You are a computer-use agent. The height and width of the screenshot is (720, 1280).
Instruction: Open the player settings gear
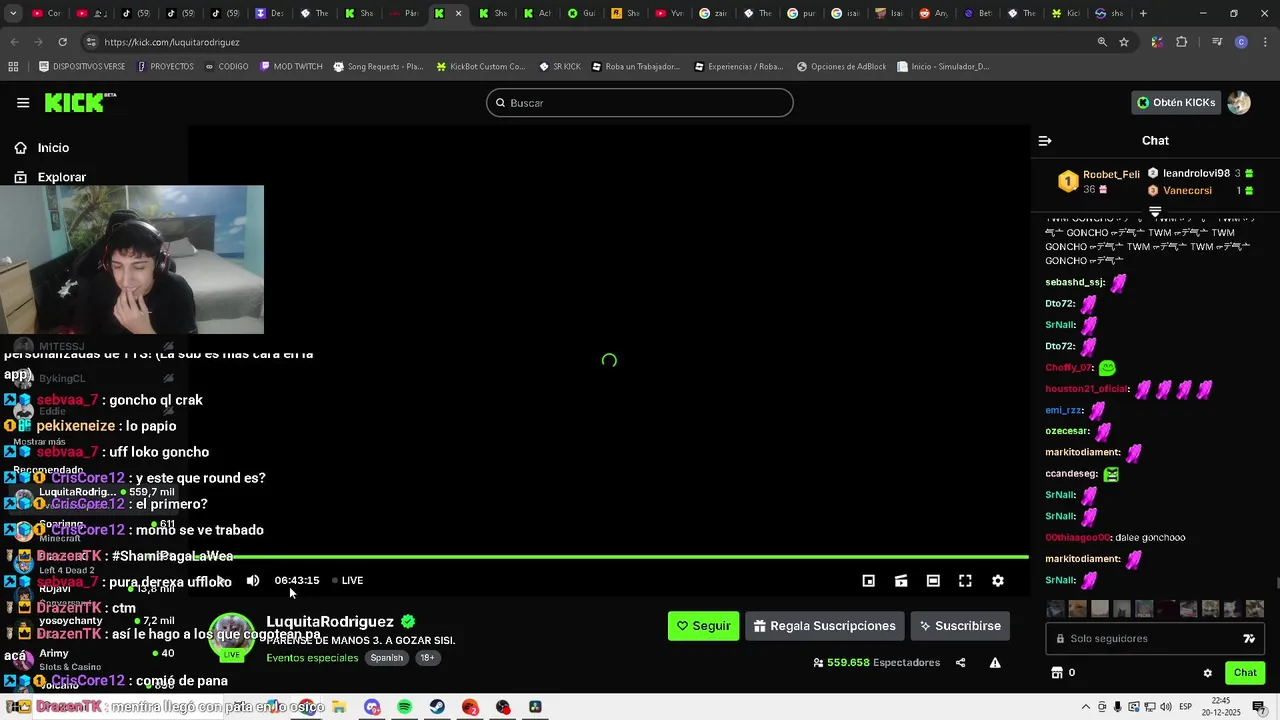997,580
